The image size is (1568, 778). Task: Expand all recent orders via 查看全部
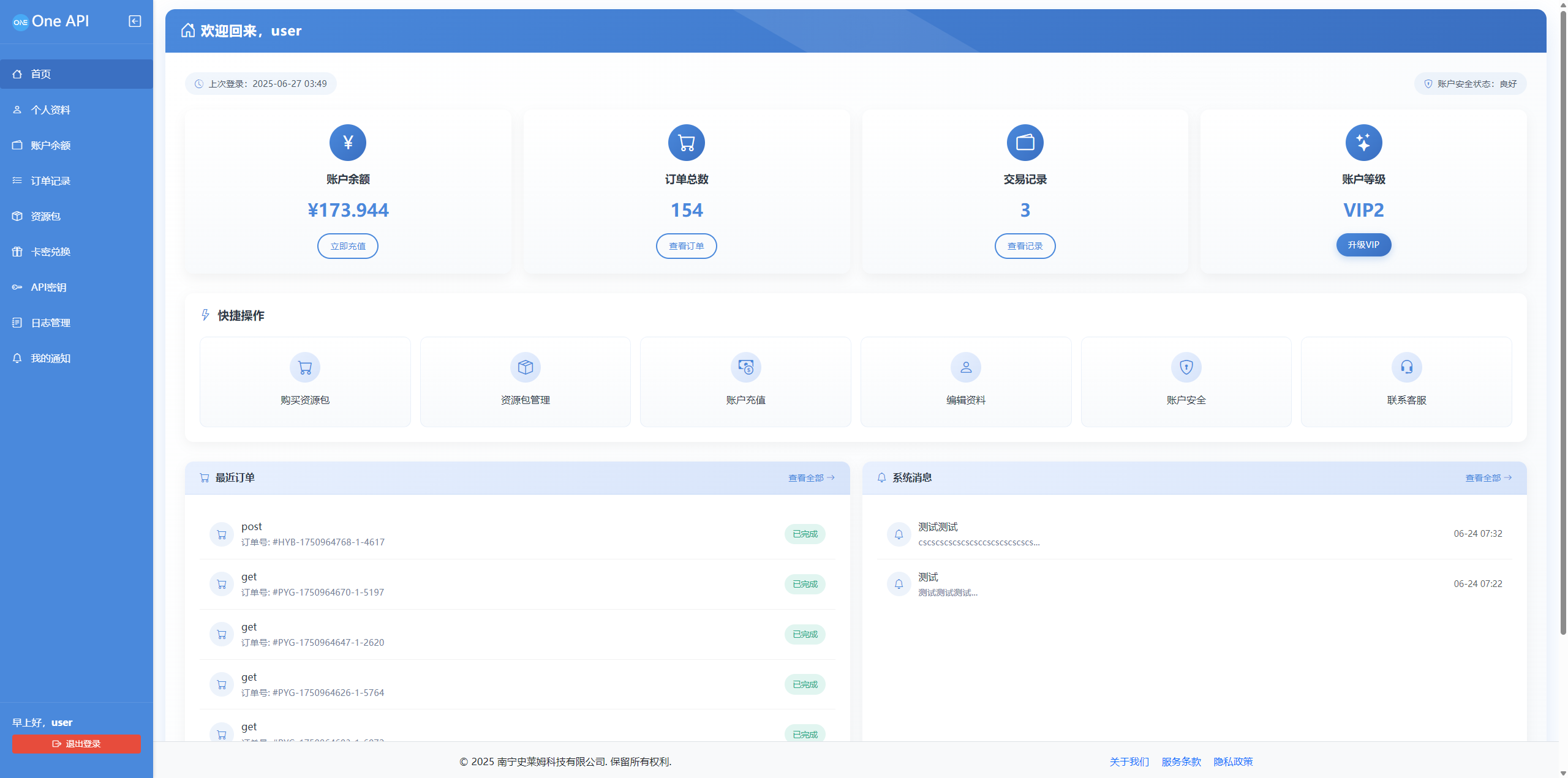point(811,478)
